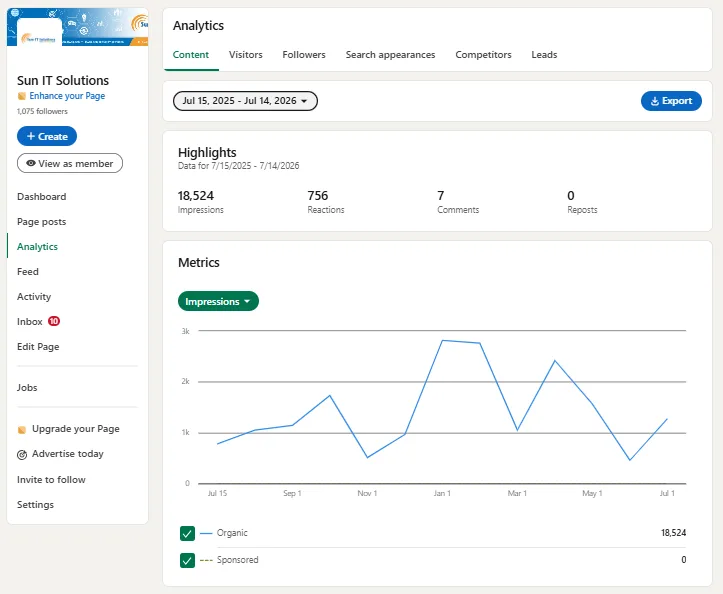Open the date range dropdown
723x594 pixels.
pos(245,101)
